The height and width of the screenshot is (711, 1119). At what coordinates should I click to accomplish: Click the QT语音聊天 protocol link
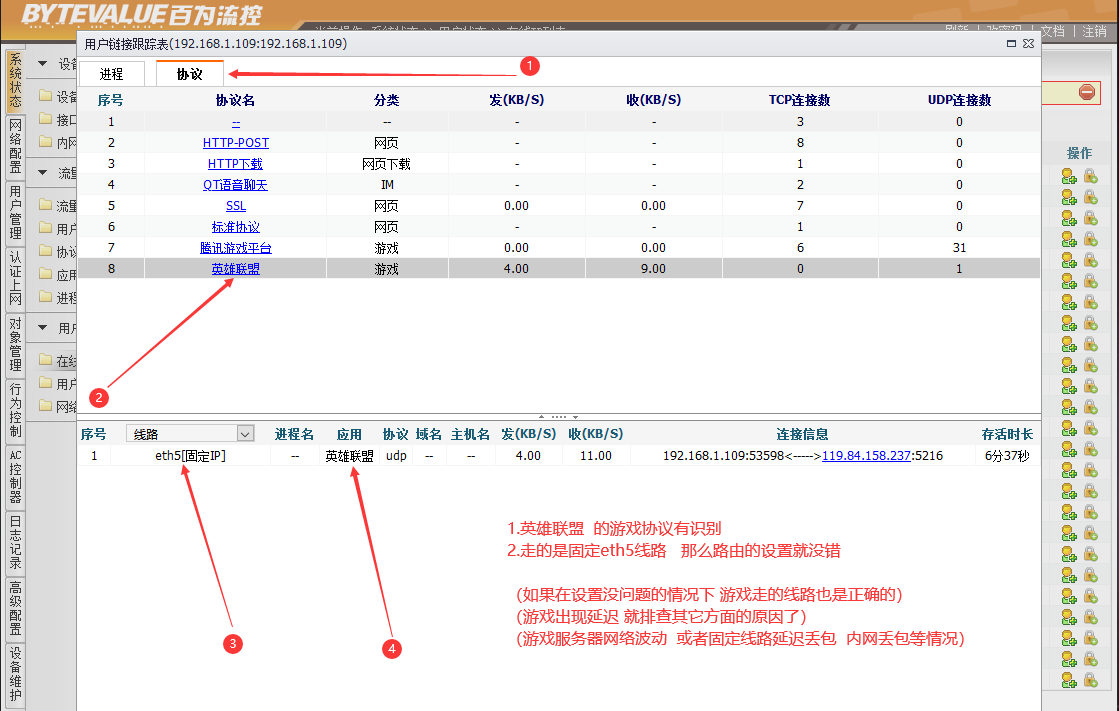[x=236, y=185]
